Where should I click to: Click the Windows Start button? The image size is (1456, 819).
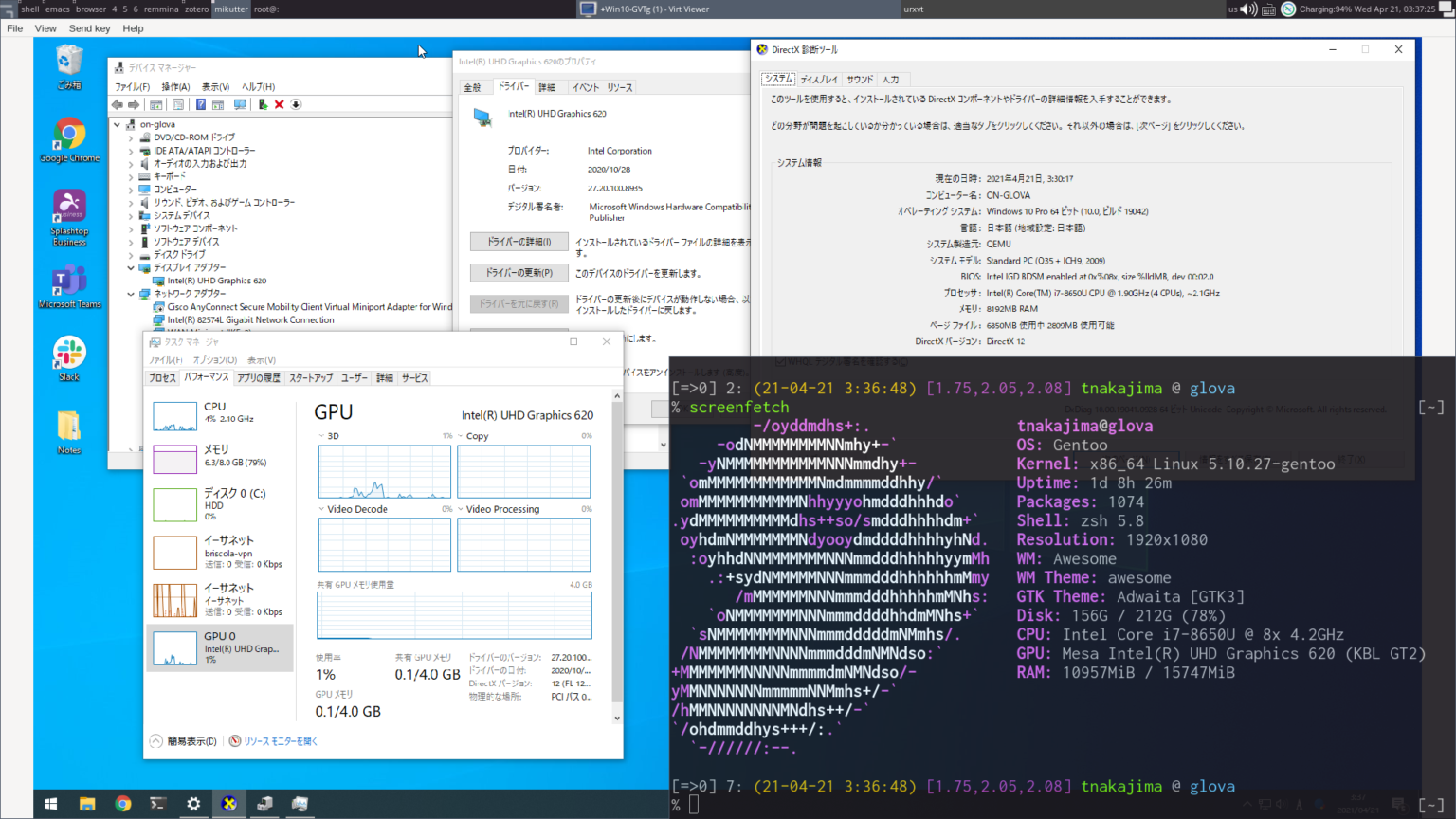click(51, 804)
